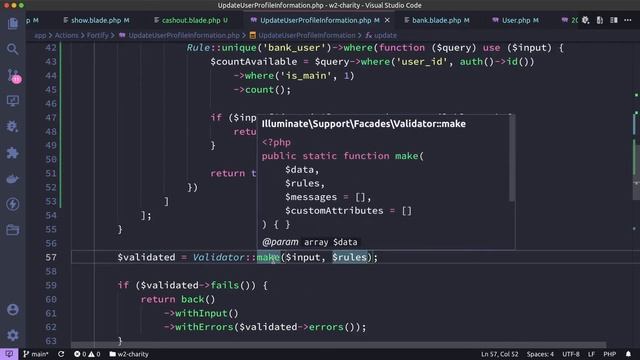Open the Thunder Client lightning icon

coord(13,204)
